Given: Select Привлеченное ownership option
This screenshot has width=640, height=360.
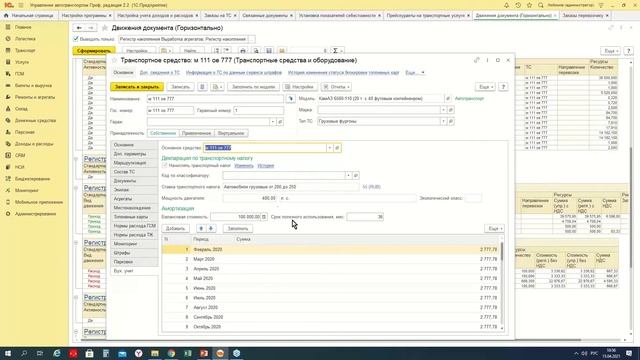Looking at the screenshot, I should pyautogui.click(x=196, y=133).
